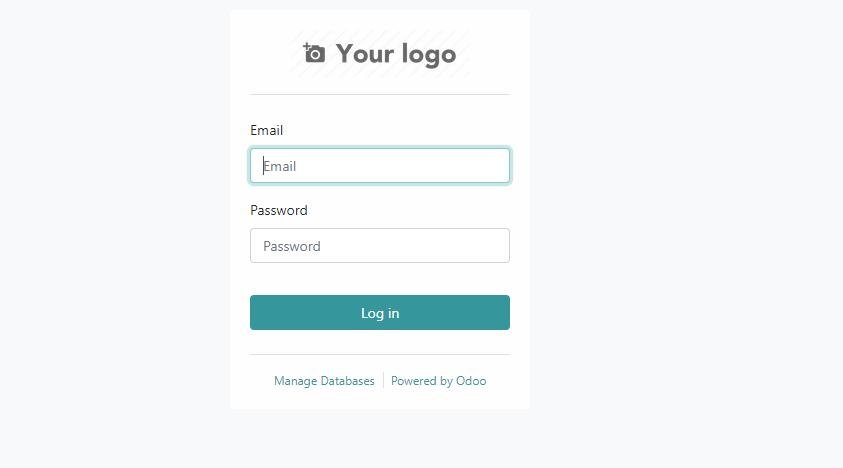Click the word Odoo in the footer
Screen dimensions: 843x468
(471, 381)
